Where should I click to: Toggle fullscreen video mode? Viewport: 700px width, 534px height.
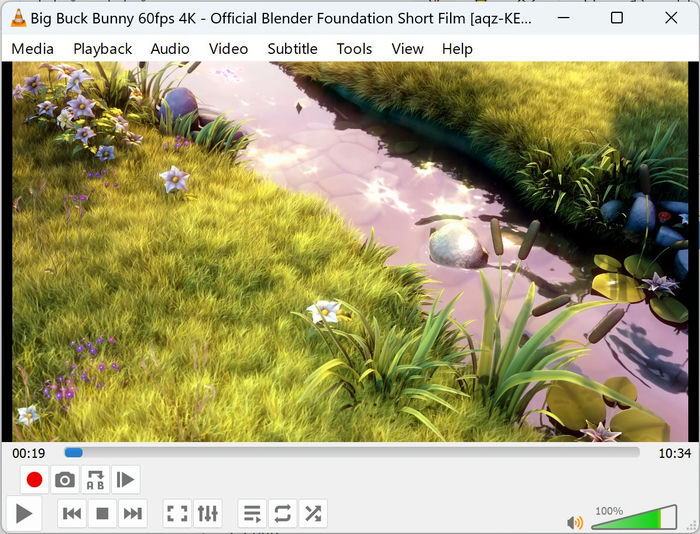coord(177,513)
